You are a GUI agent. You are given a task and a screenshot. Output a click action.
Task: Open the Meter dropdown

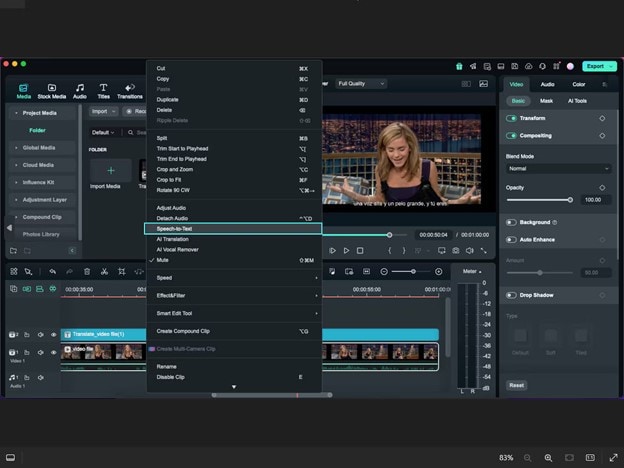point(472,271)
